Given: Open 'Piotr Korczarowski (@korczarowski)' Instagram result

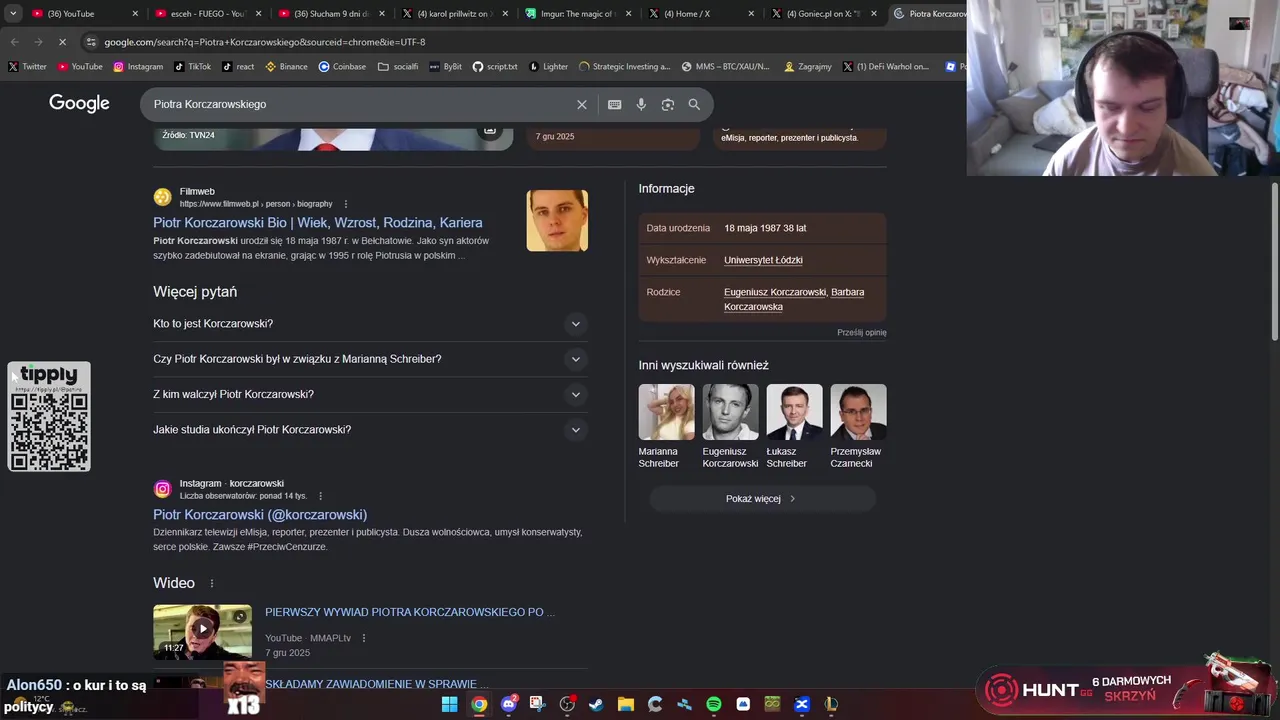Looking at the screenshot, I should pyautogui.click(x=260, y=515).
